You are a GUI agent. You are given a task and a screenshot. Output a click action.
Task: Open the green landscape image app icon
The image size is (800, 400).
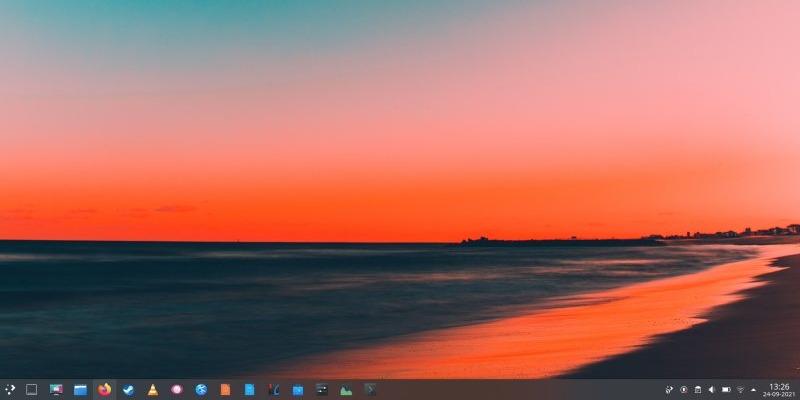click(346, 389)
